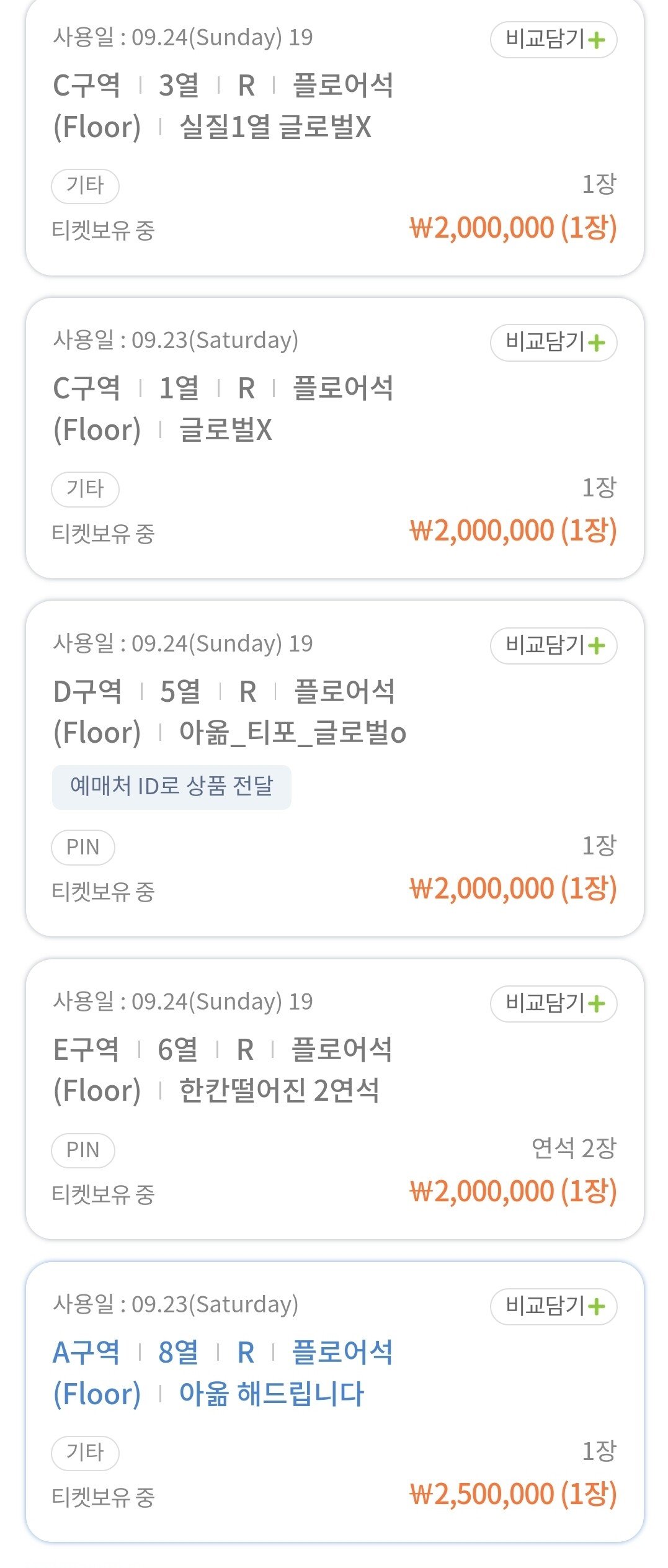Tap green plus icon on first ticket card
This screenshot has width=668, height=1568.
click(x=597, y=40)
